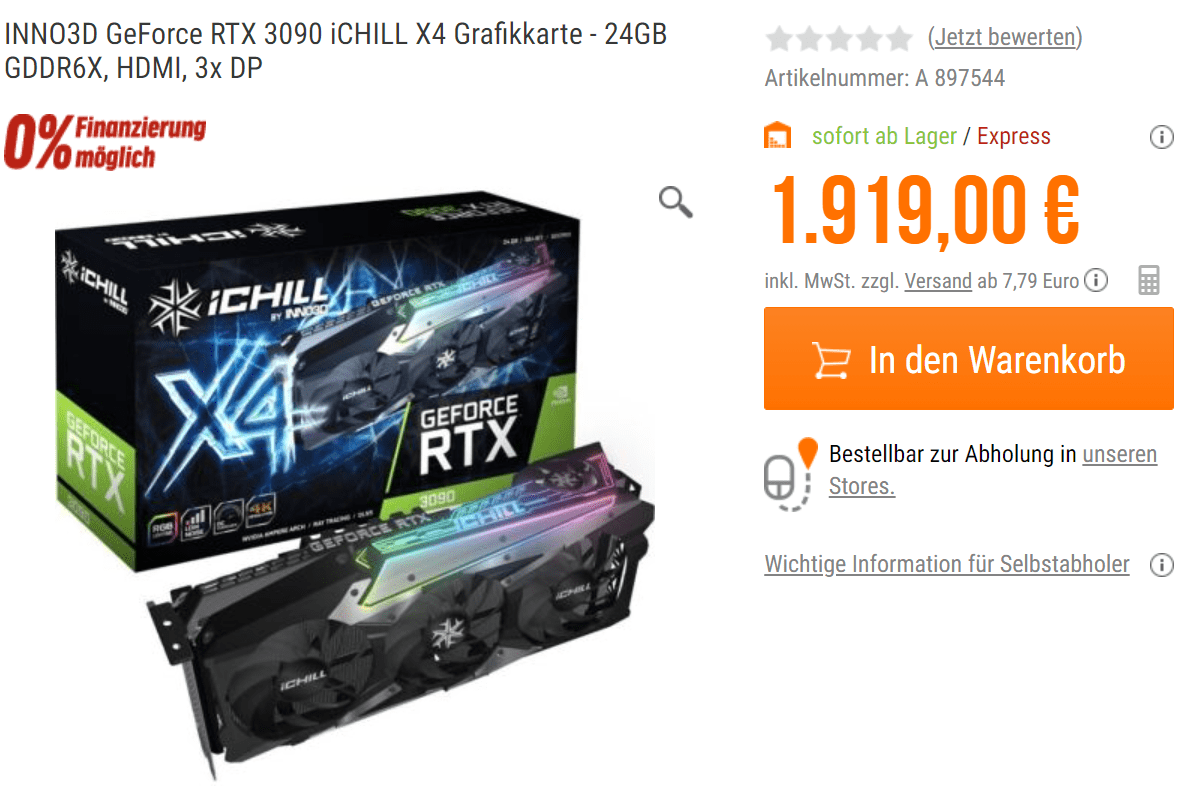Open the unseren Stores link

(x=993, y=469)
